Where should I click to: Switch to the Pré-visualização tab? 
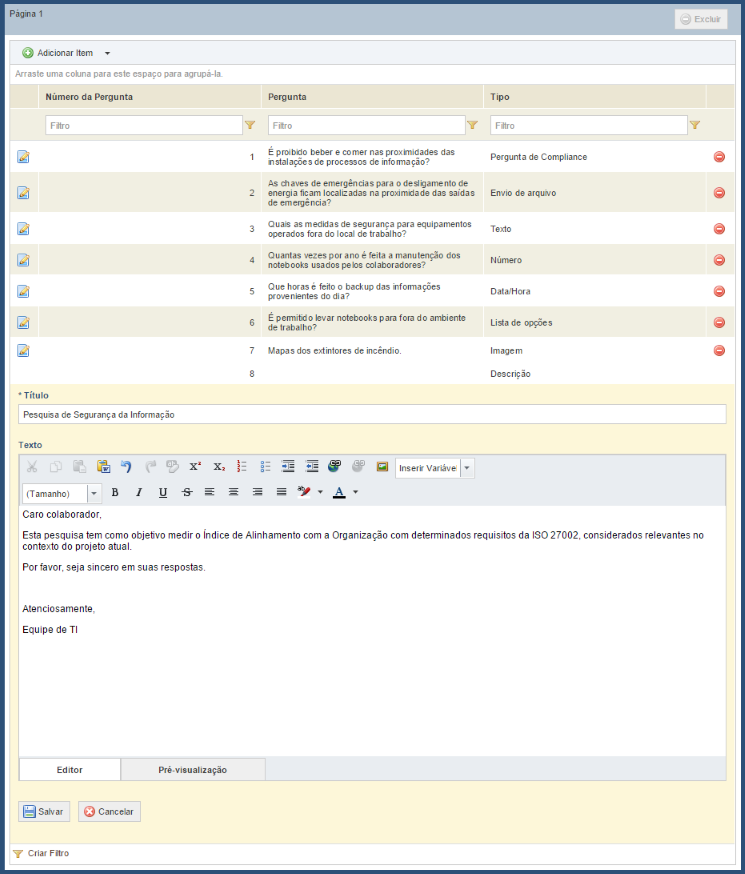coord(193,770)
